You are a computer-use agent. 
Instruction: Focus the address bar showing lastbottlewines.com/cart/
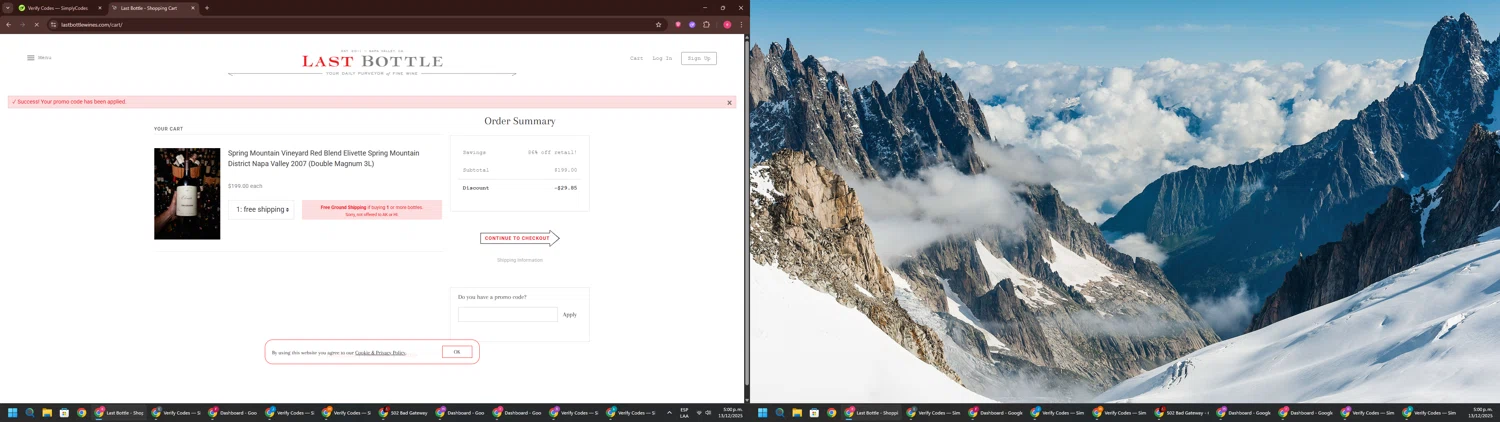click(x=350, y=24)
